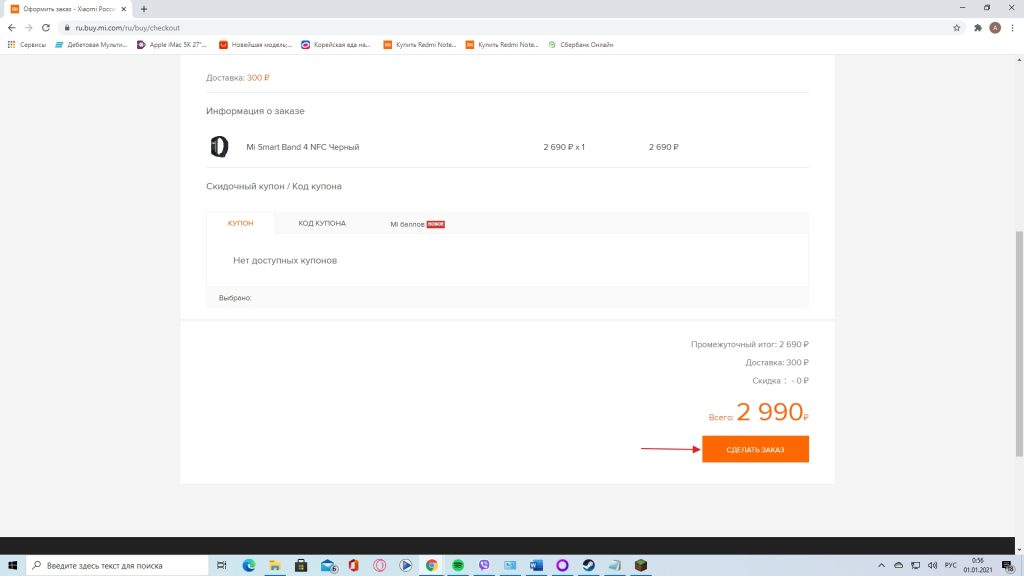Open the Mi Smart Band 4 NFC Черный link
This screenshot has height=576, width=1024.
point(302,147)
